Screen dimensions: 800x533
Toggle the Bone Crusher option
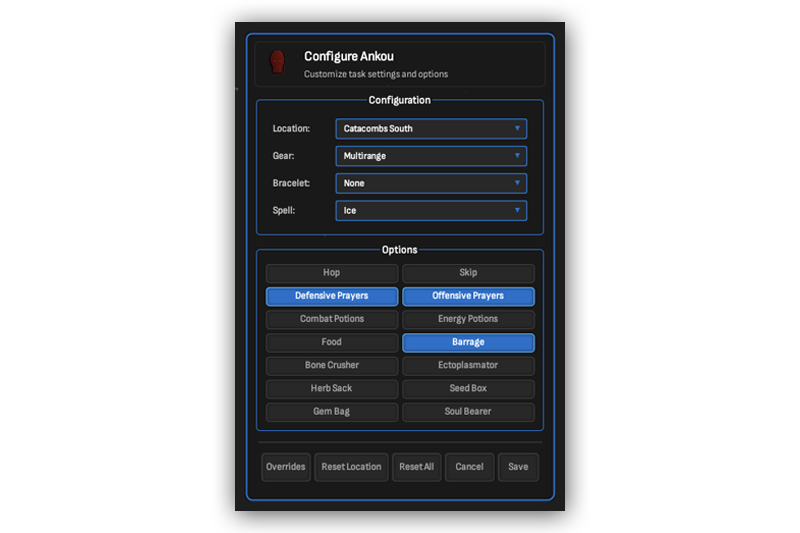click(x=331, y=365)
